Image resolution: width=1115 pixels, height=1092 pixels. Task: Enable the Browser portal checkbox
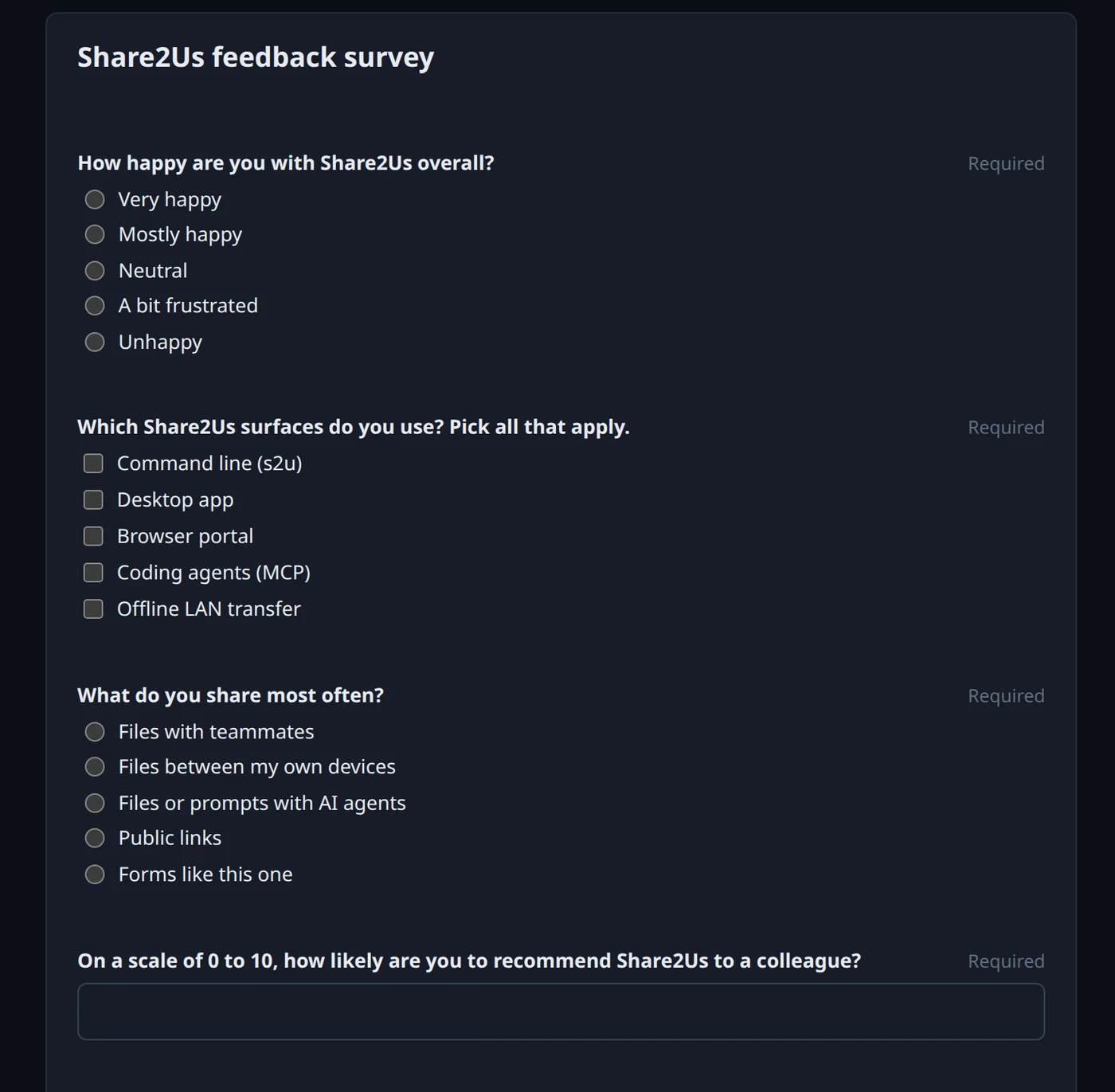pos(93,536)
